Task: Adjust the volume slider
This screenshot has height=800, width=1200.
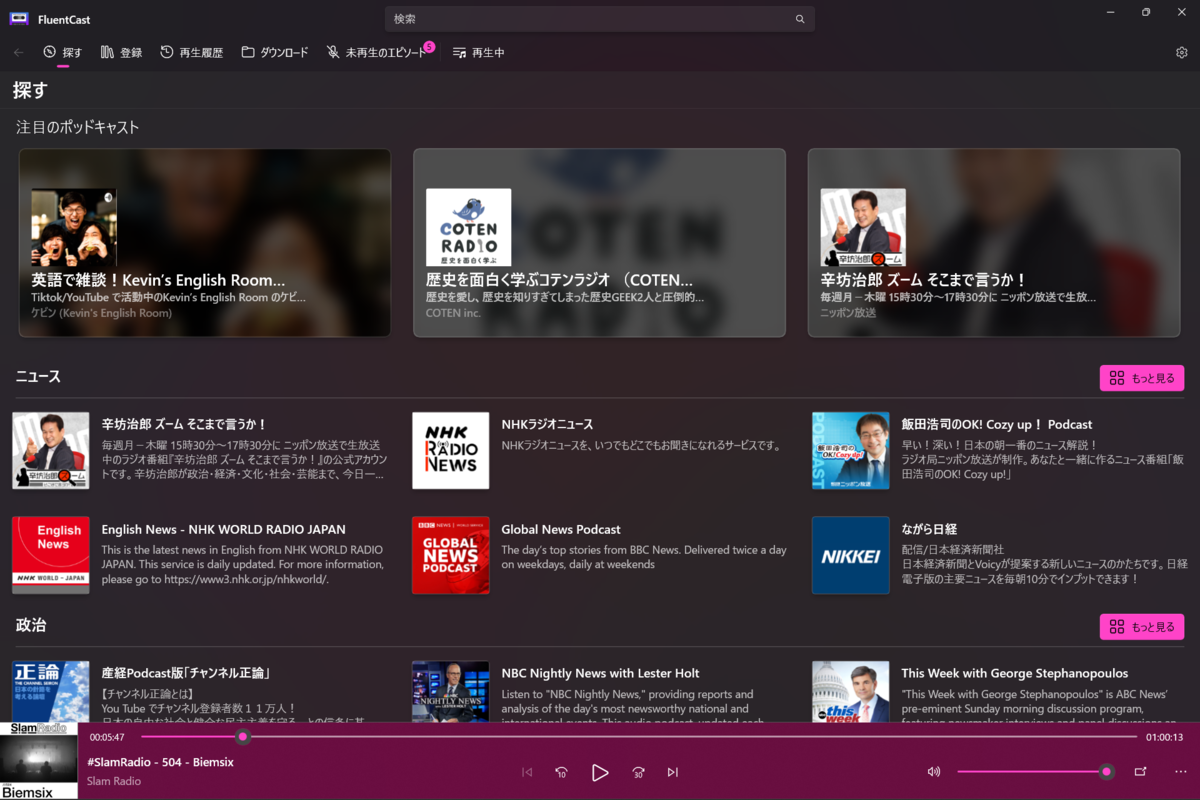Action: [x=1035, y=772]
